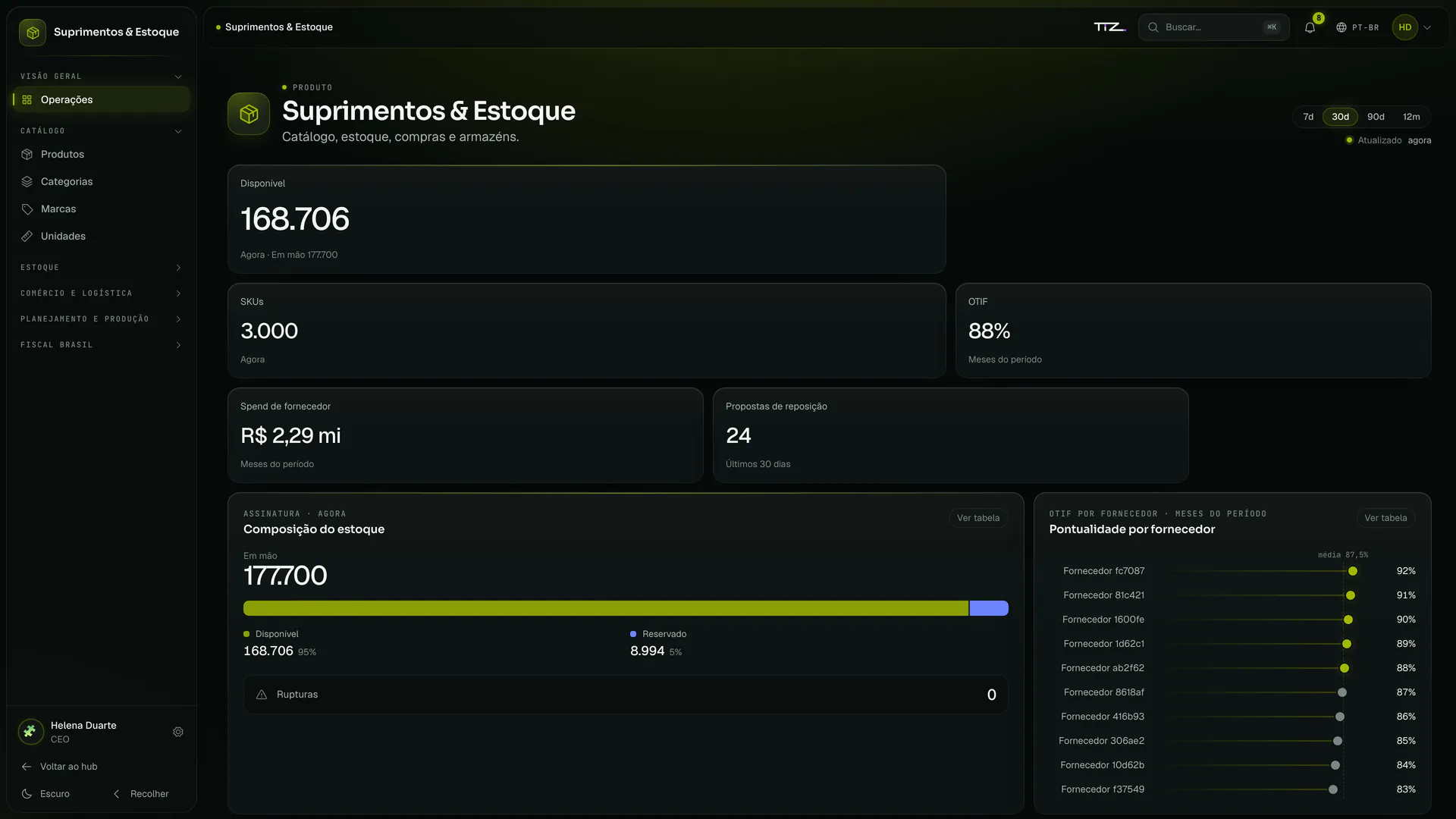Click Voltar ao hub link
This screenshot has height=819, width=1456.
(59, 767)
